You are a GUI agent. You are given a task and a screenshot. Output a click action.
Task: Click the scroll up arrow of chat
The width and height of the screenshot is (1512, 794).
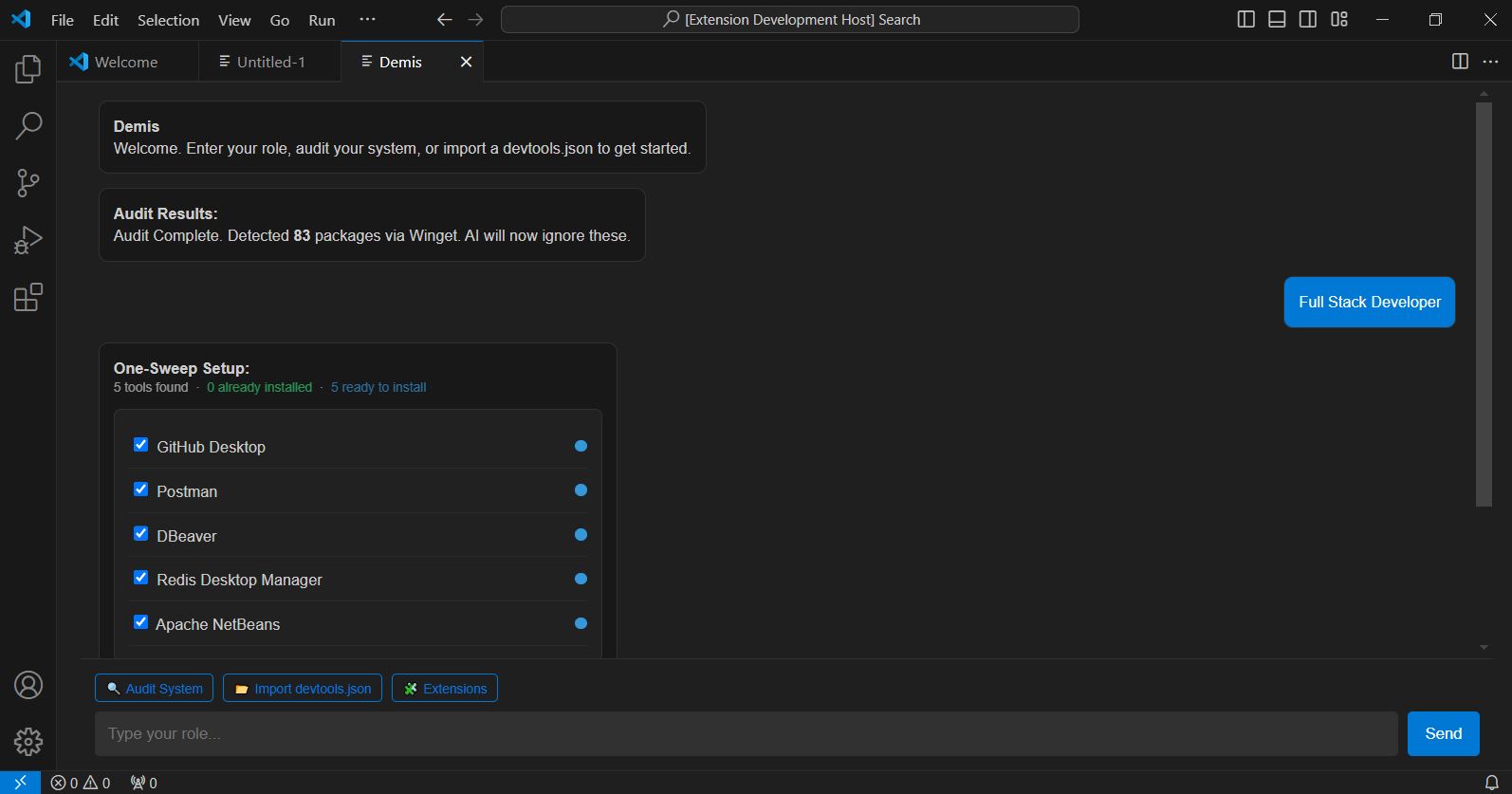pos(1484,93)
